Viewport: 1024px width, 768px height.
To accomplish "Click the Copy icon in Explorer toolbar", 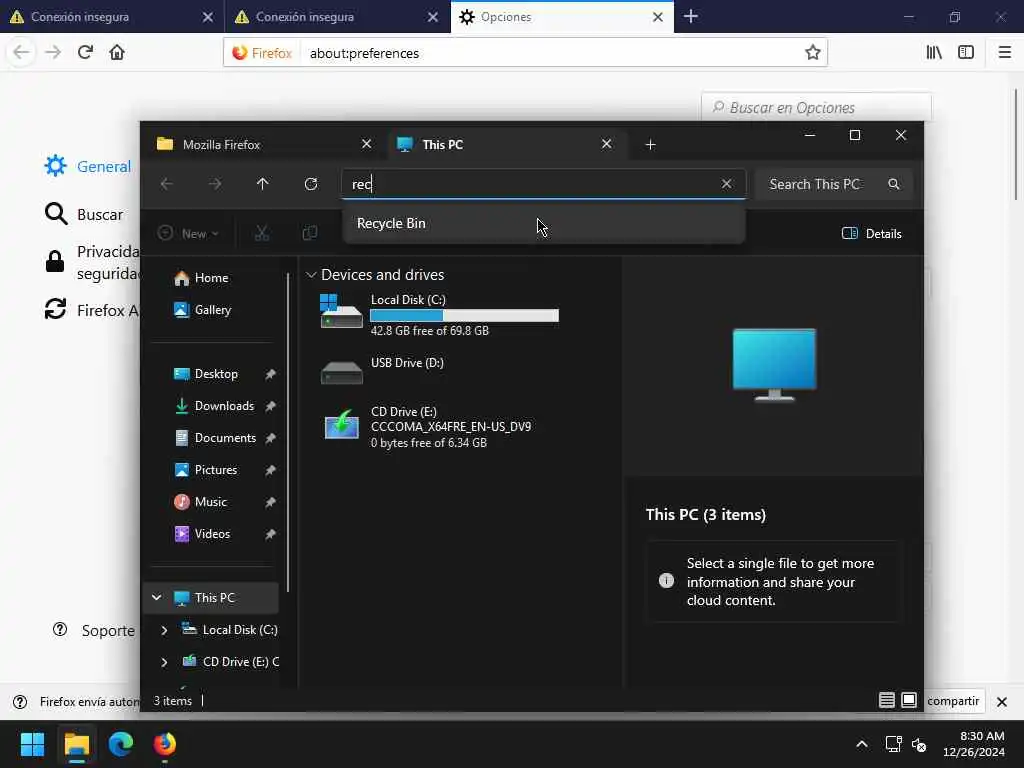I will (310, 233).
